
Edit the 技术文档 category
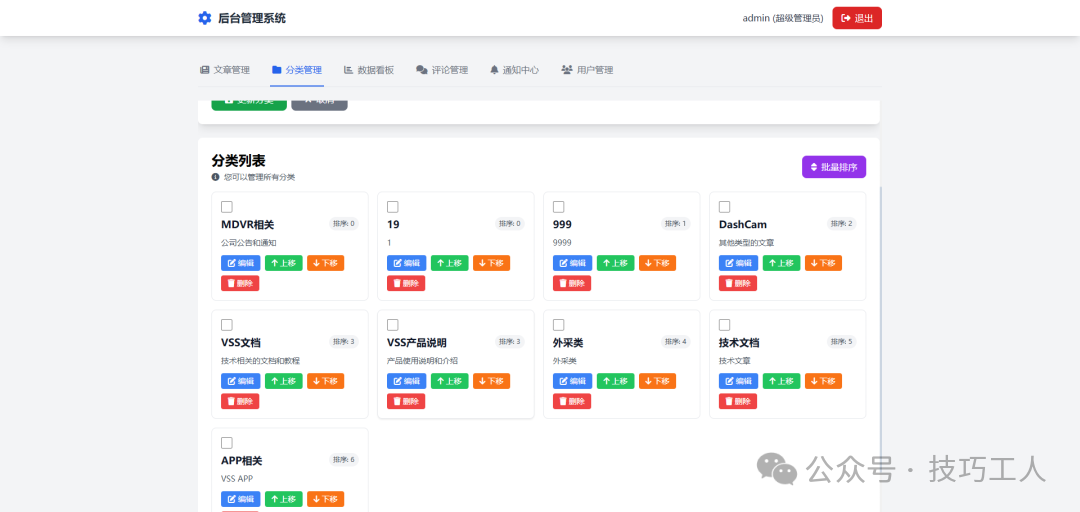click(x=738, y=380)
